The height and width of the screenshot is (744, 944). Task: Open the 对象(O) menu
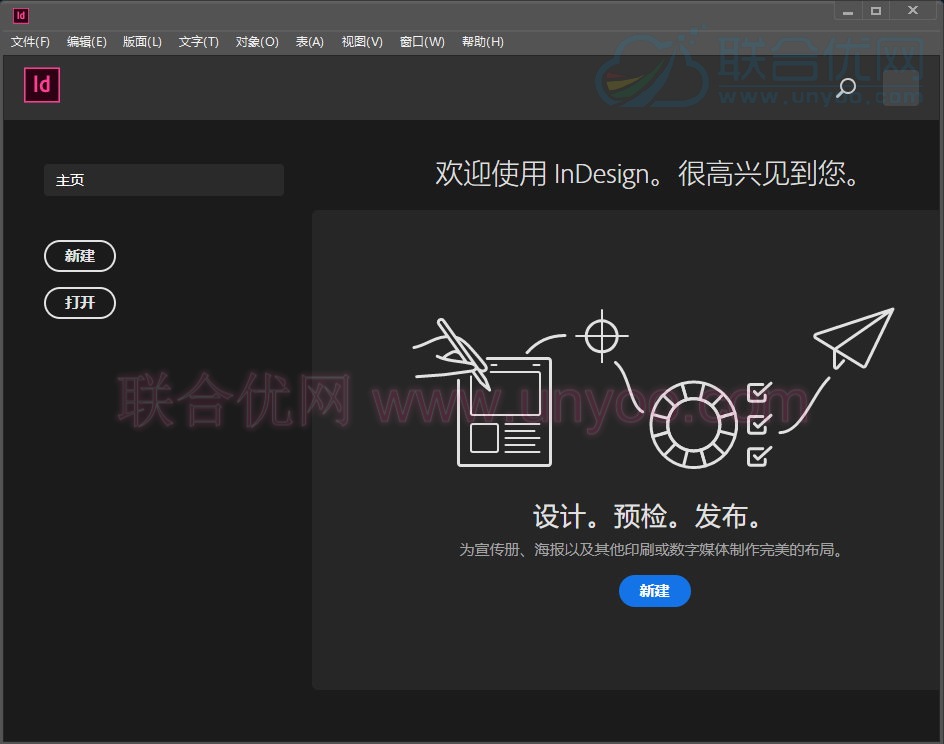[257, 42]
